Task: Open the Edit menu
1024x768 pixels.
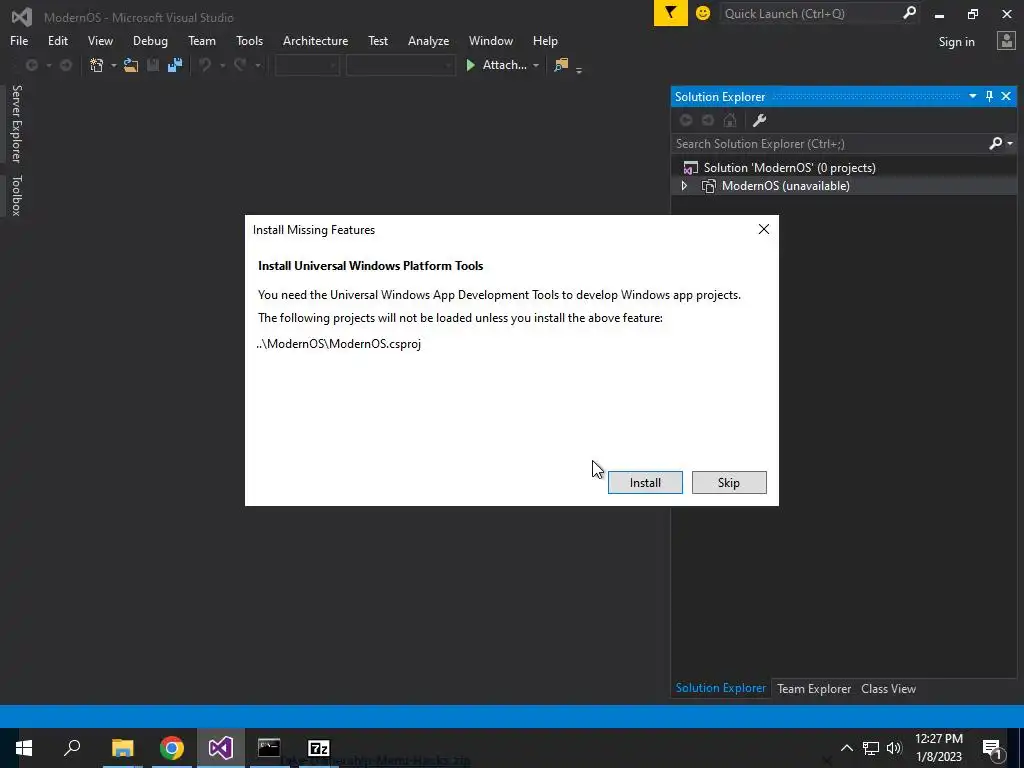Action: (57, 40)
